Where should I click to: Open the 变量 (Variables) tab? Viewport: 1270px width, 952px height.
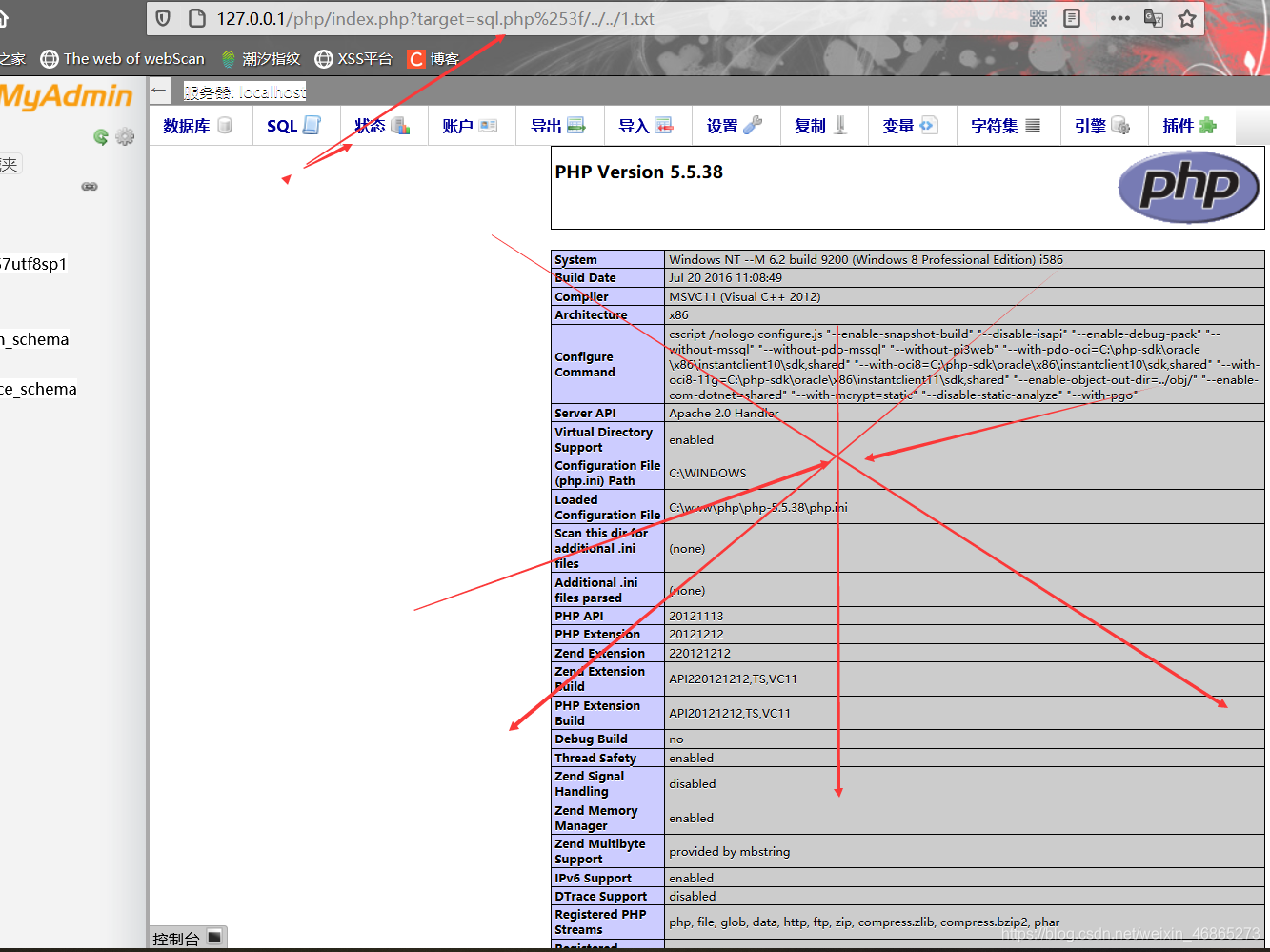click(x=910, y=126)
